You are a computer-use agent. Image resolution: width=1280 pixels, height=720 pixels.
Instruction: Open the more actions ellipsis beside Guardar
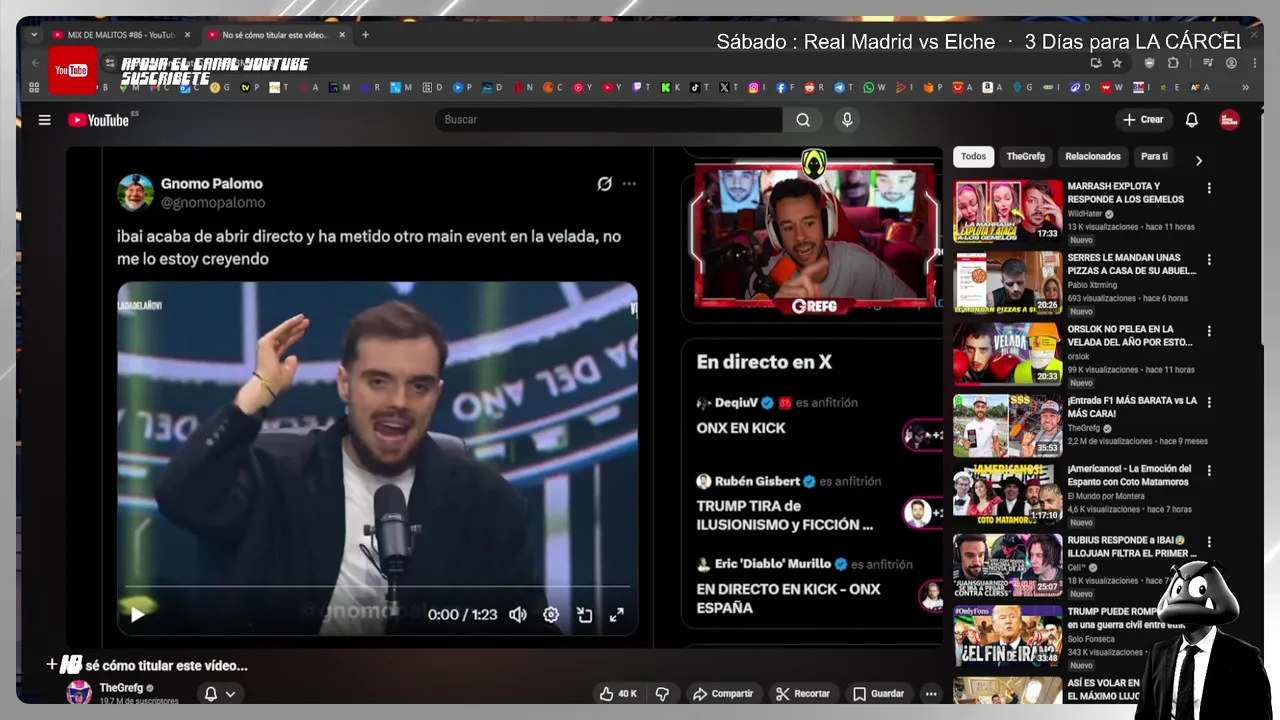pos(931,694)
